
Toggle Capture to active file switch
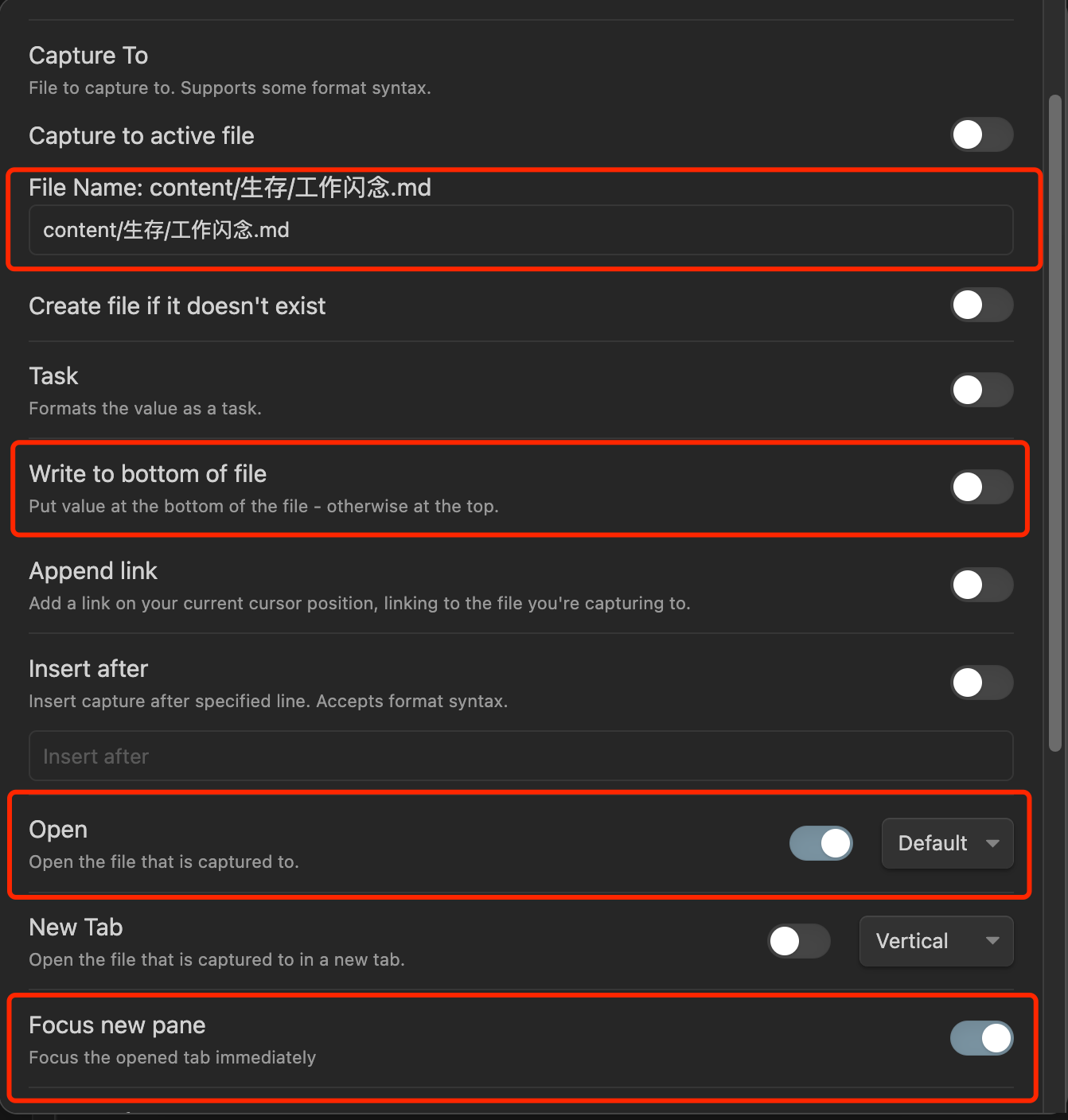[x=981, y=134]
